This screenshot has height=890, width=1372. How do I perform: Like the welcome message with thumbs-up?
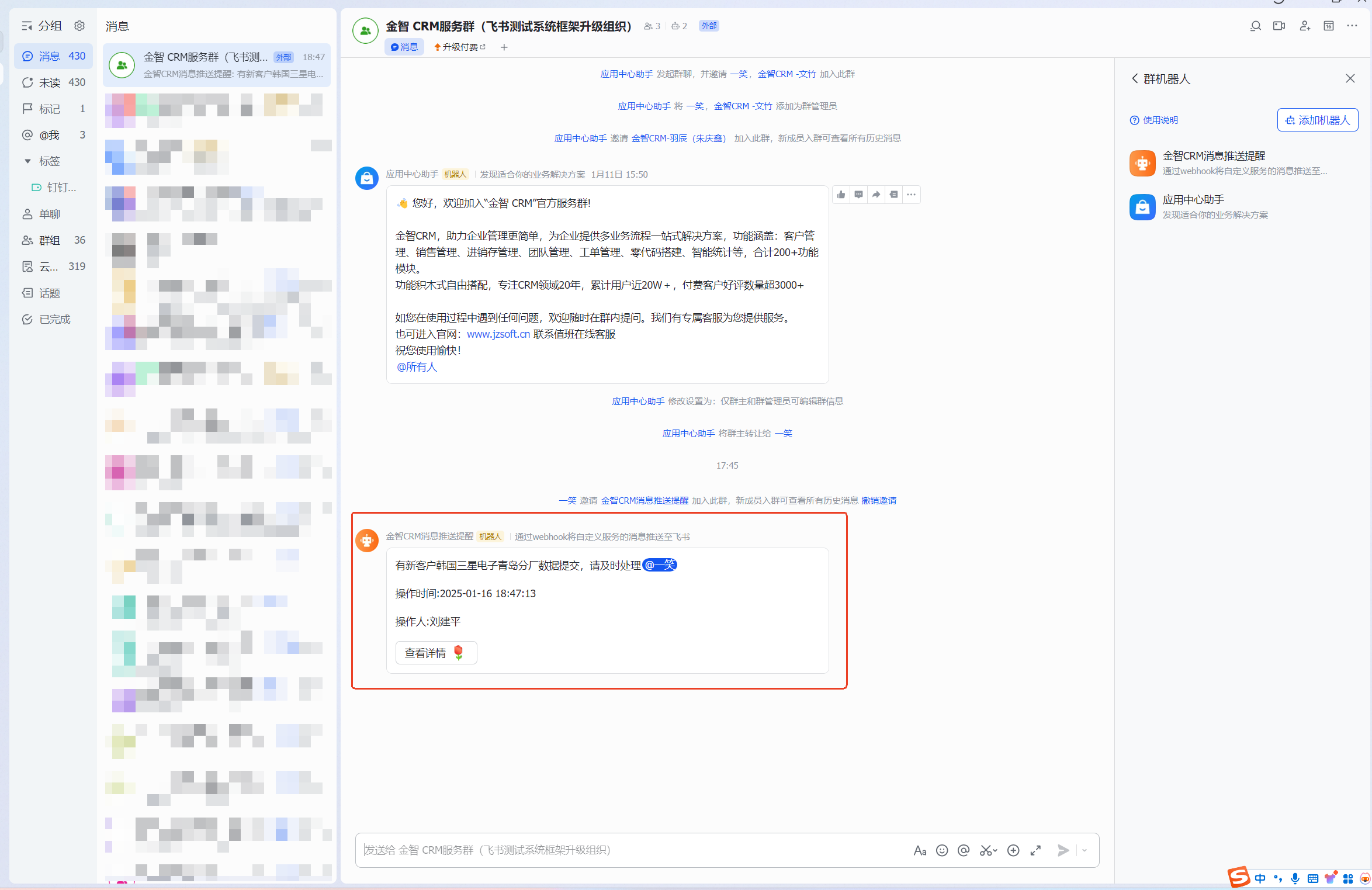pyautogui.click(x=841, y=195)
